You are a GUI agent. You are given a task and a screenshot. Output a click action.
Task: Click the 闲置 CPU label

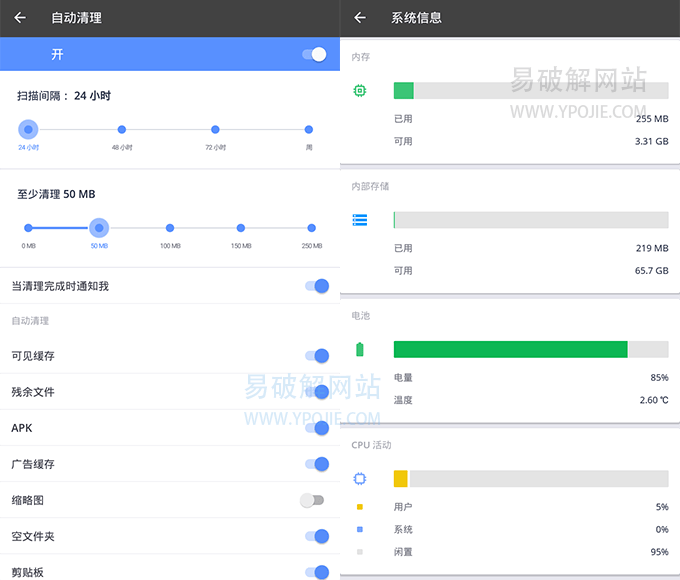click(403, 552)
